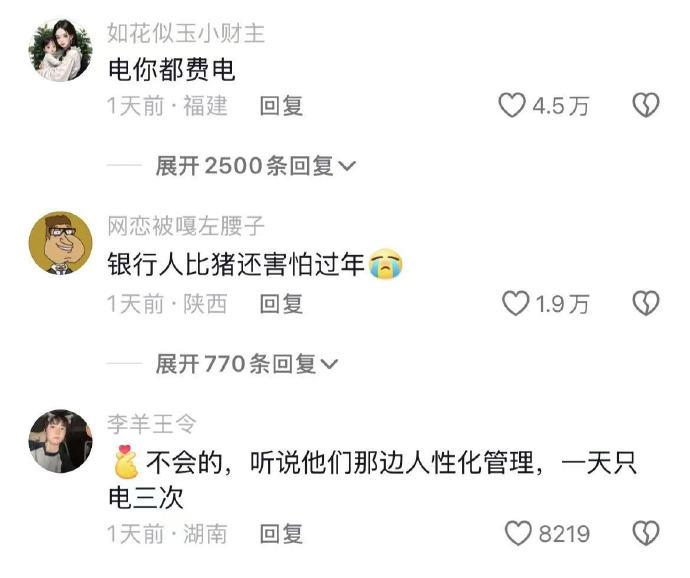Screen dimensions: 690x578
Task: Reply to the 湖南 comment
Action: [281, 534]
